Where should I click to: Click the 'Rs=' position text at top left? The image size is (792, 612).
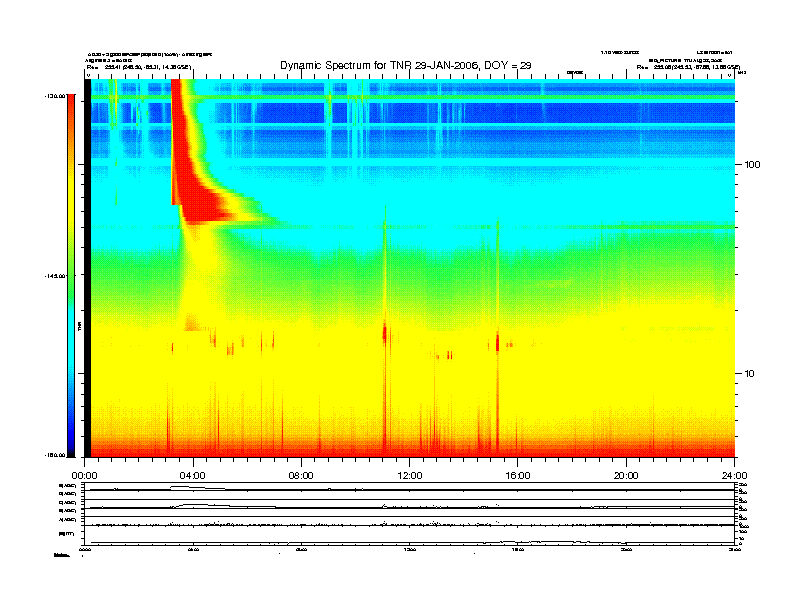[138, 66]
